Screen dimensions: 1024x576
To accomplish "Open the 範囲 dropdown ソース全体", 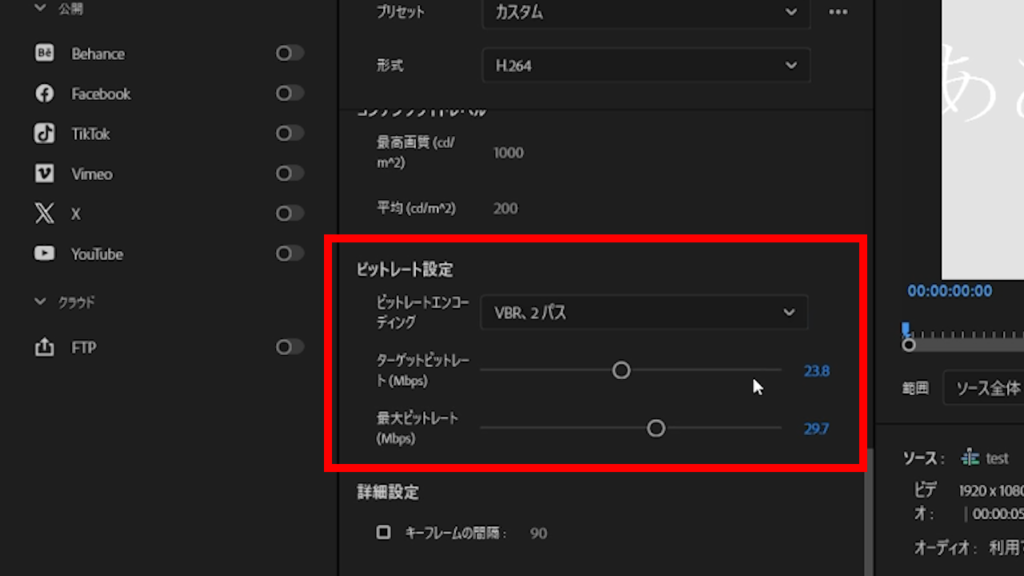I will pyautogui.click(x=984, y=389).
